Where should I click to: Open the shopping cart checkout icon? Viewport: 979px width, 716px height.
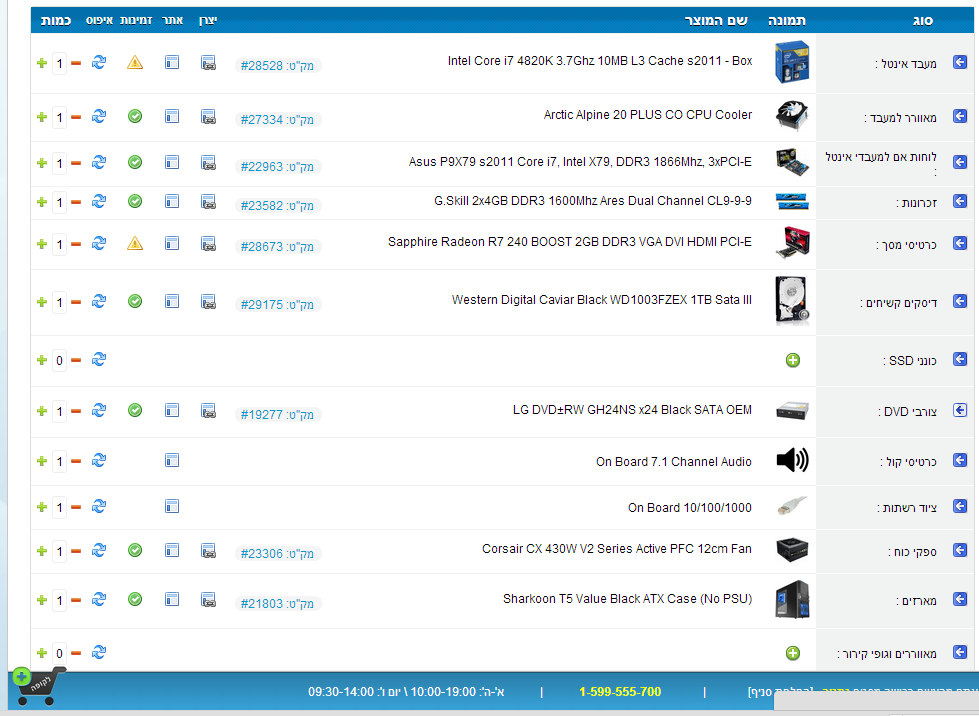(37, 687)
